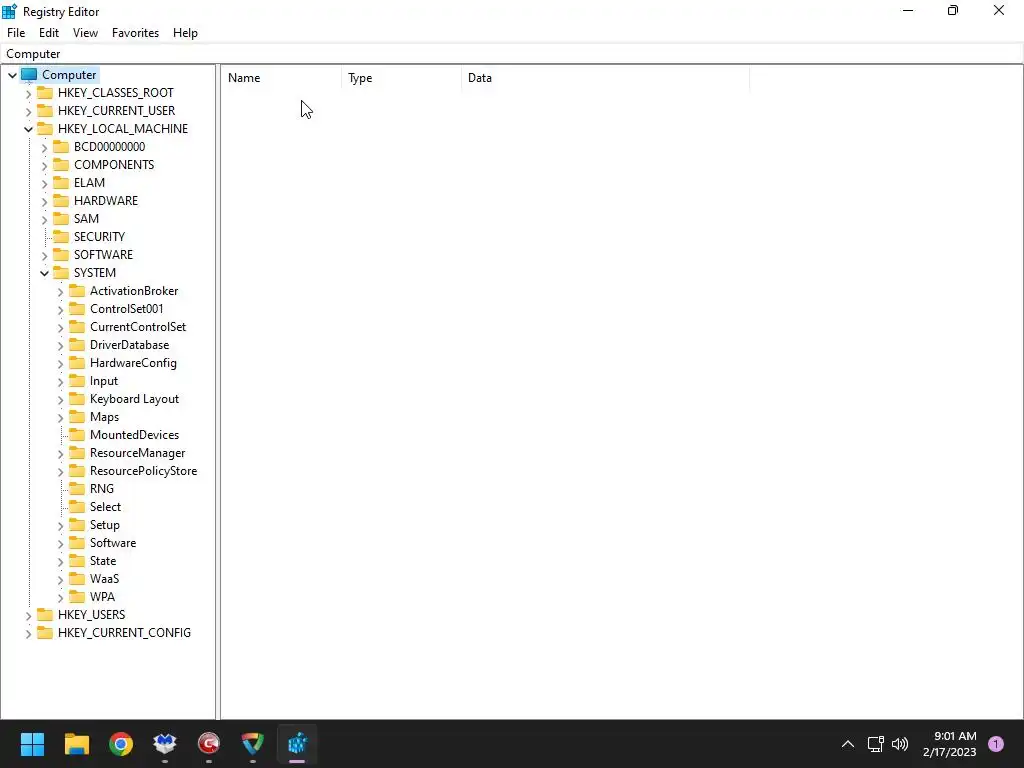Click the Registry Editor title bar icon
Viewport: 1024px width, 768px height.
coord(9,11)
